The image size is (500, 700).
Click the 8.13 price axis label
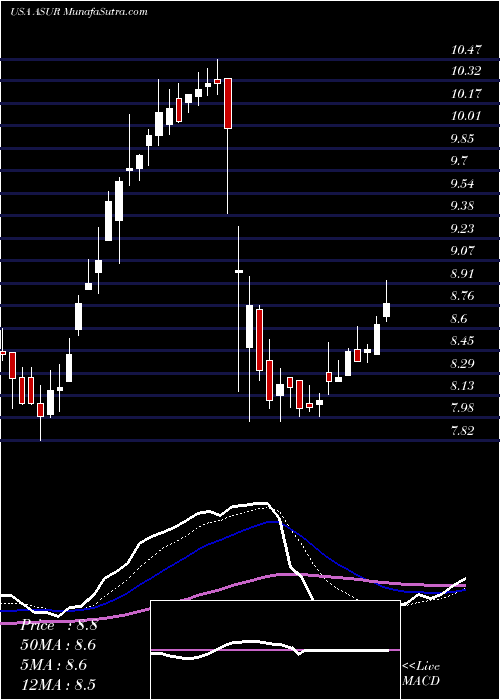pyautogui.click(x=463, y=386)
